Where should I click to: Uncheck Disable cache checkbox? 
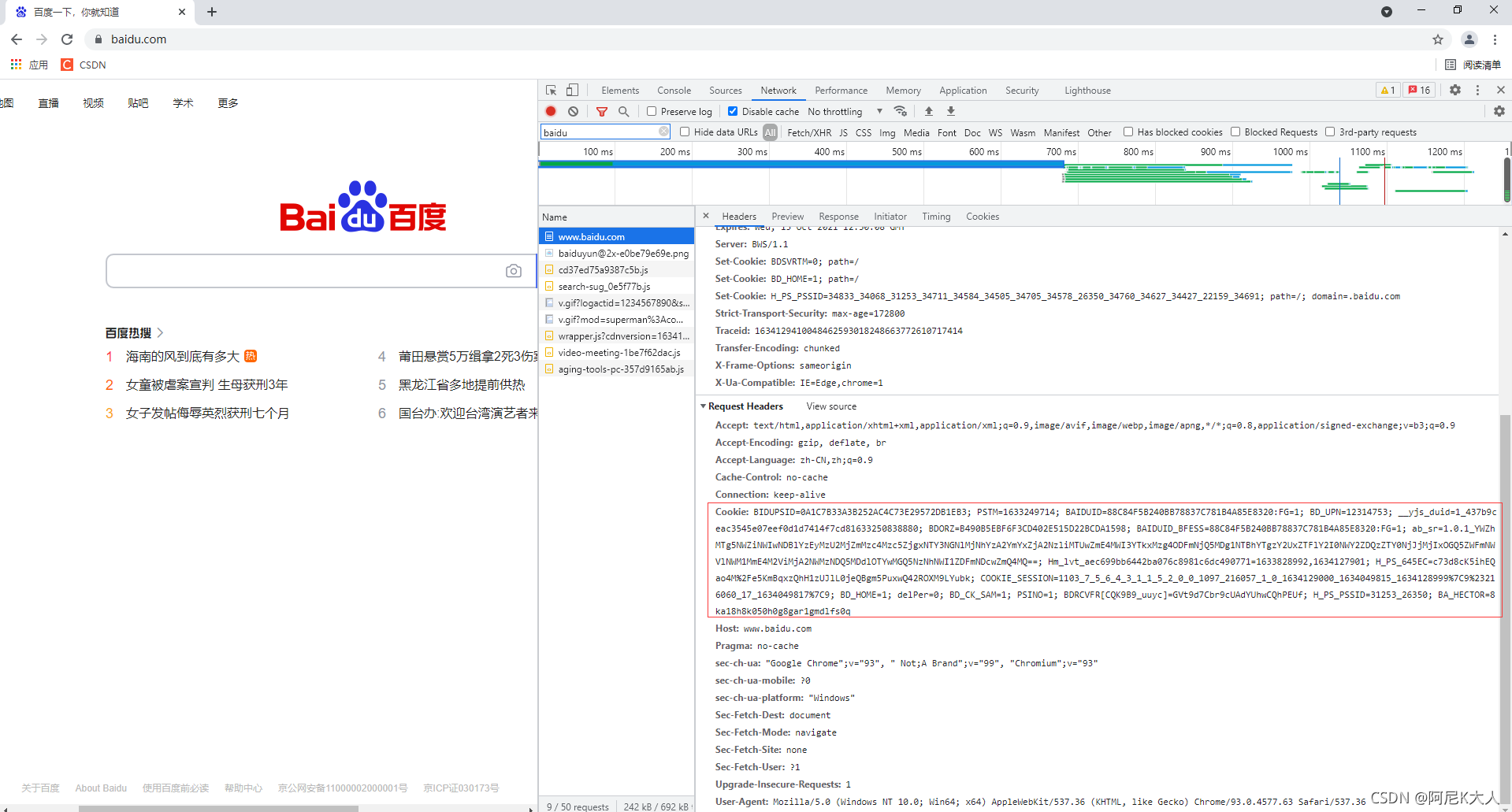tap(733, 112)
